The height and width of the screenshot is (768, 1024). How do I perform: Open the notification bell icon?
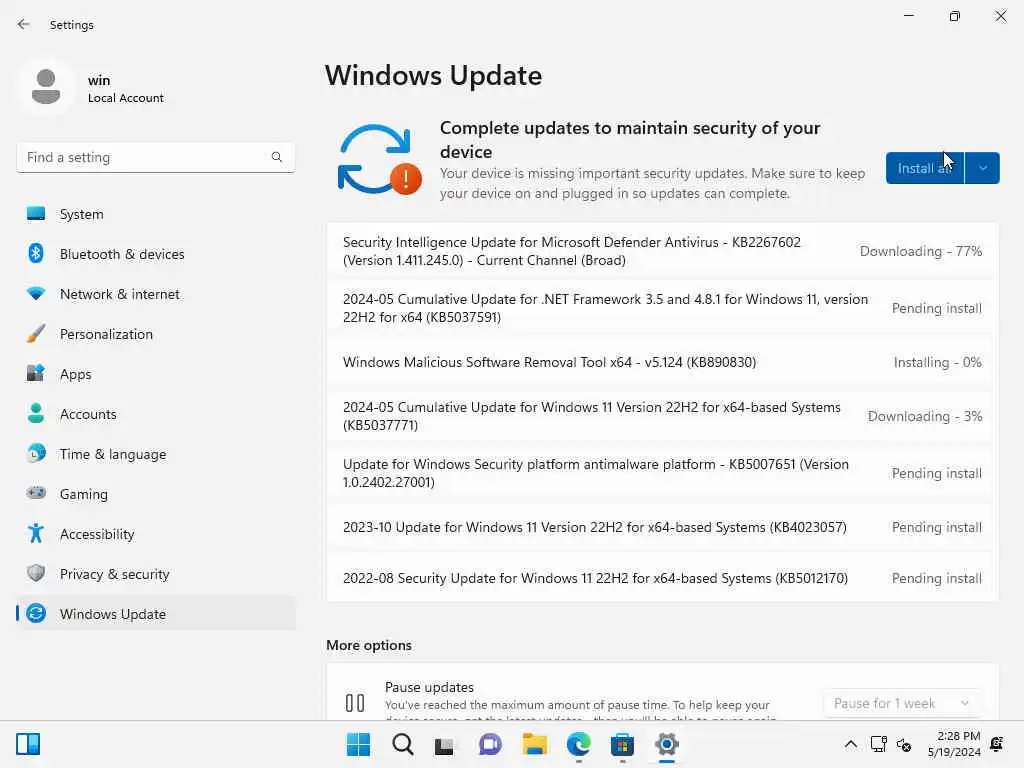(x=997, y=744)
